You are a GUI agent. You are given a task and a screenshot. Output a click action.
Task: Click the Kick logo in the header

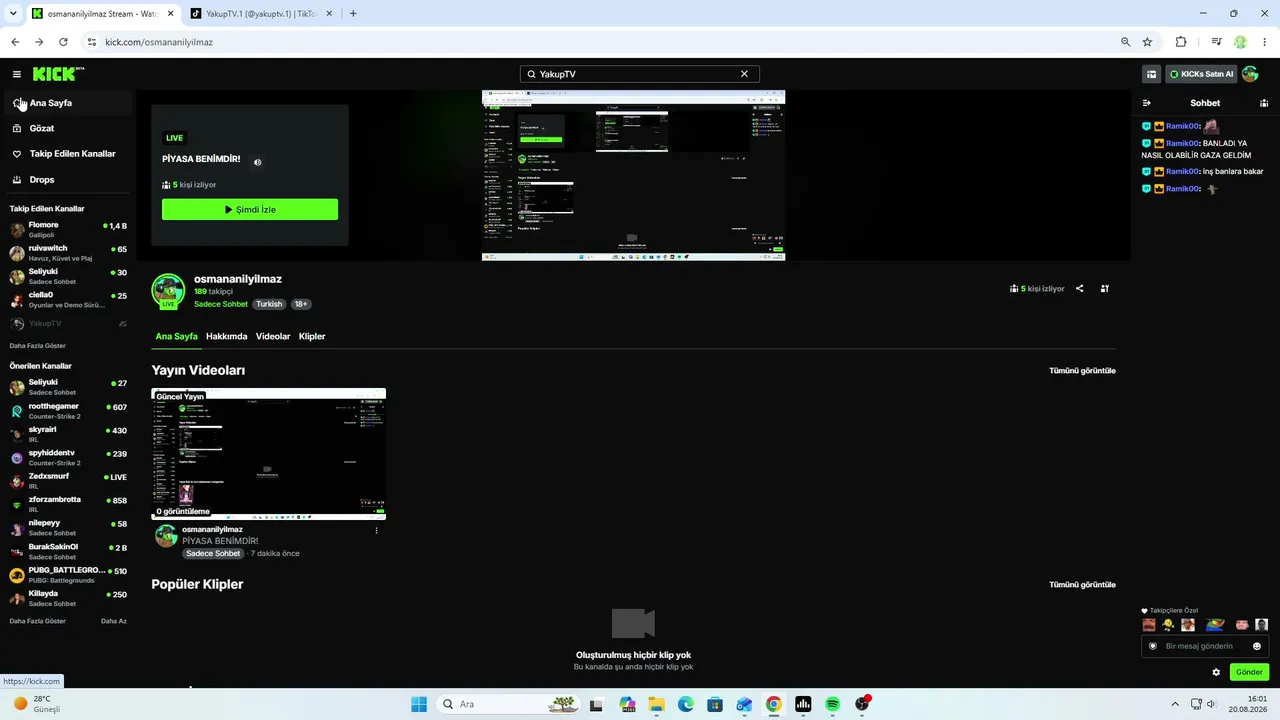58,74
